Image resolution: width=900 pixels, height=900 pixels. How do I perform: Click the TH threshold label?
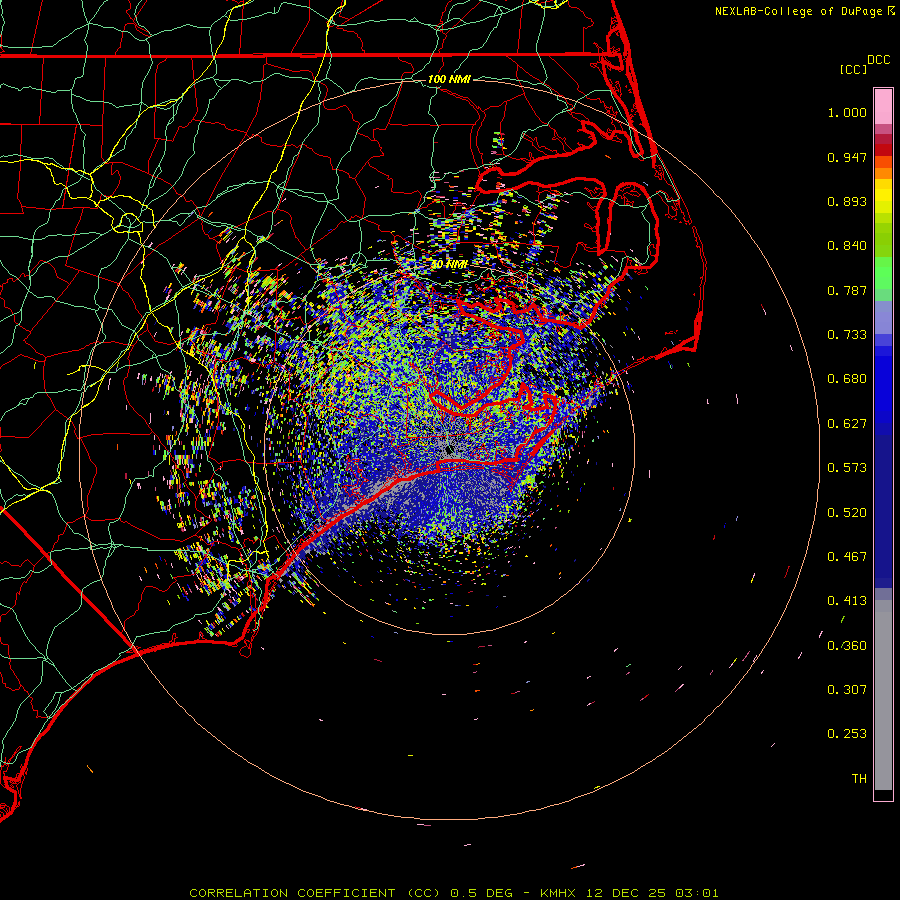tap(859, 779)
